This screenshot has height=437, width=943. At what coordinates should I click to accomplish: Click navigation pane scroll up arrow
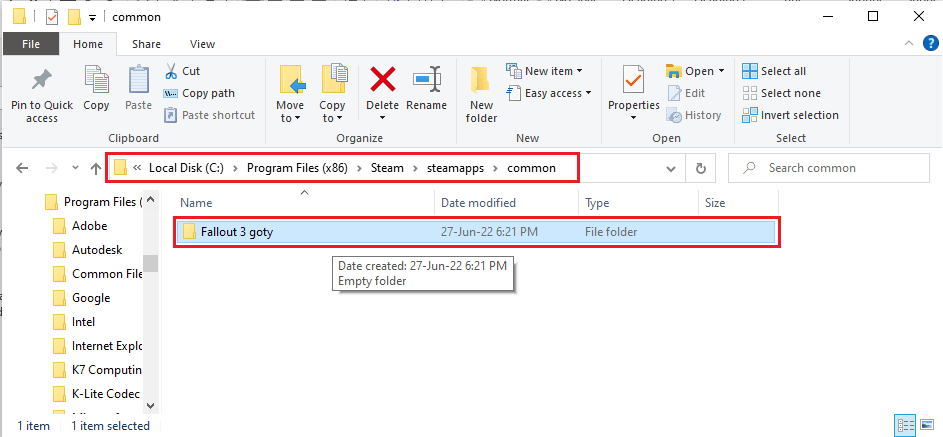coord(150,198)
